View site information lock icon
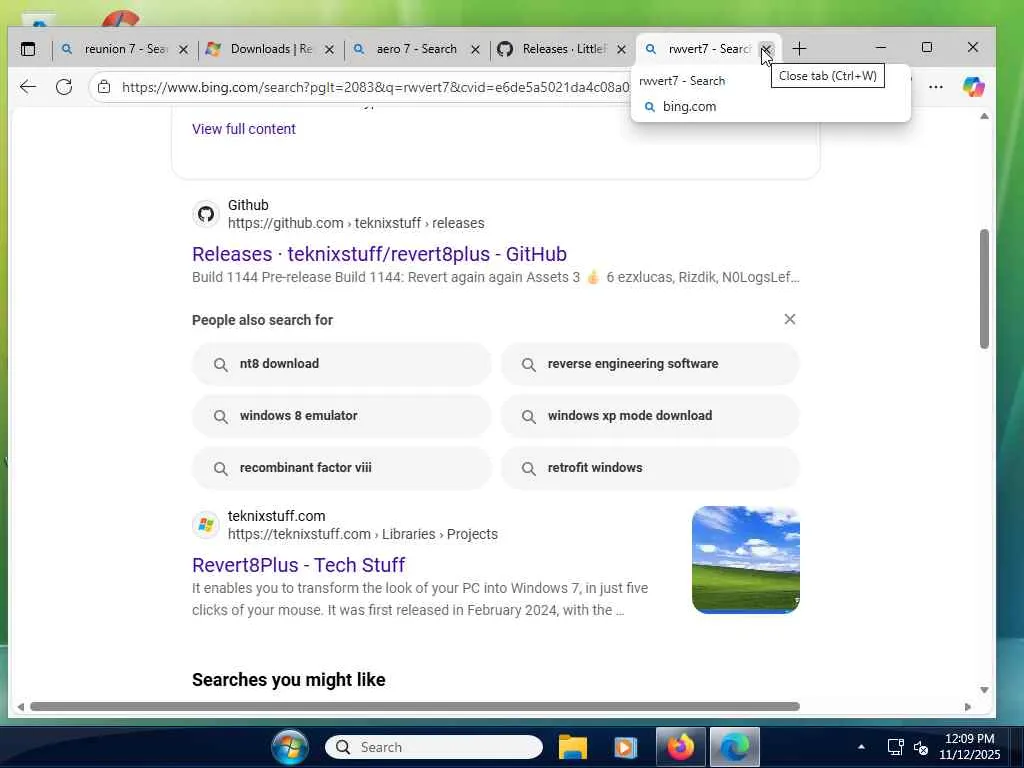Image resolution: width=1024 pixels, height=768 pixels. click(x=104, y=87)
